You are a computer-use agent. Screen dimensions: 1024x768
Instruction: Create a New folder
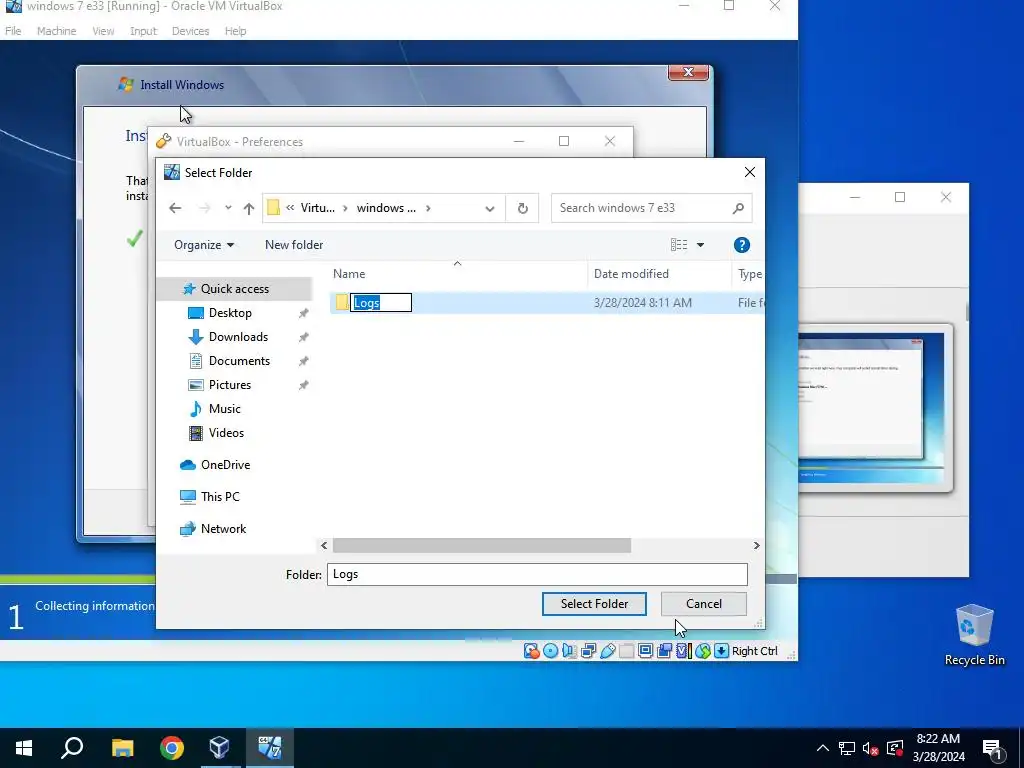point(294,245)
